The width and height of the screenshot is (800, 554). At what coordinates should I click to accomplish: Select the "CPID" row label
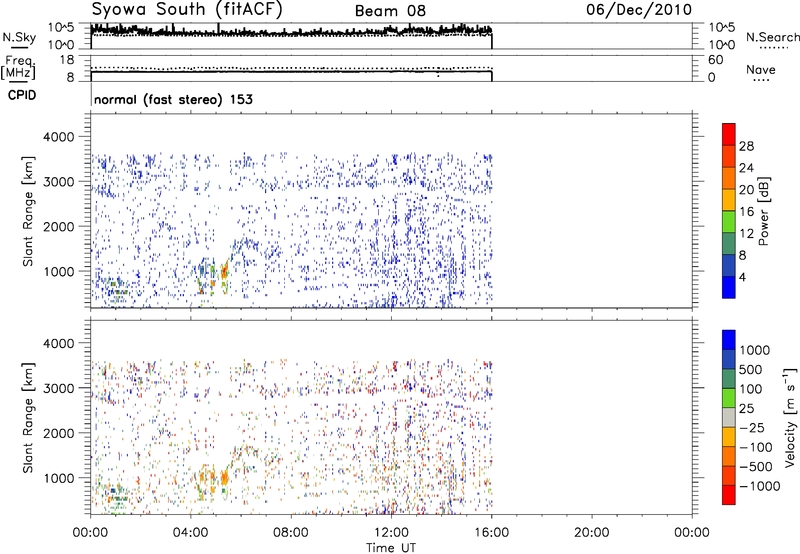(x=22, y=95)
